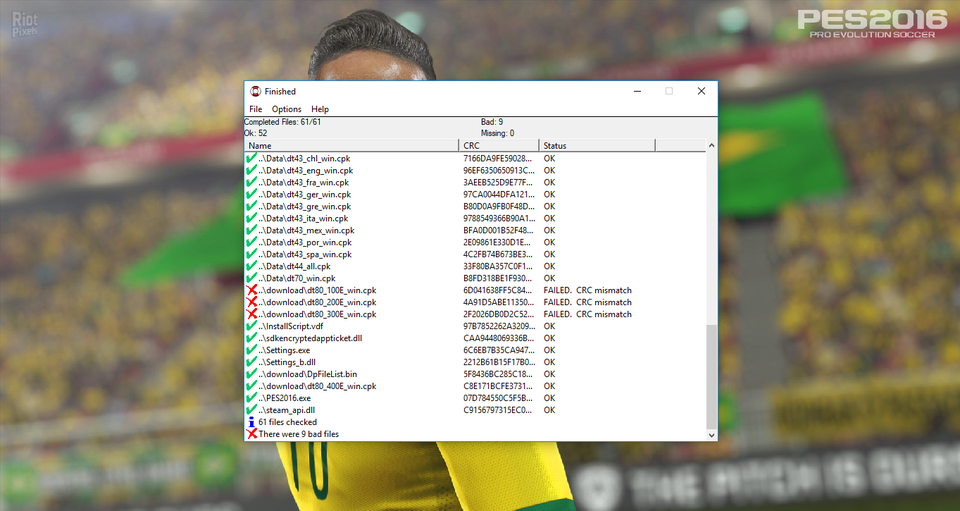The image size is (960, 511).
Task: Select the ..\Data\dt43_mex_win.cpk file name
Action: tap(306, 231)
